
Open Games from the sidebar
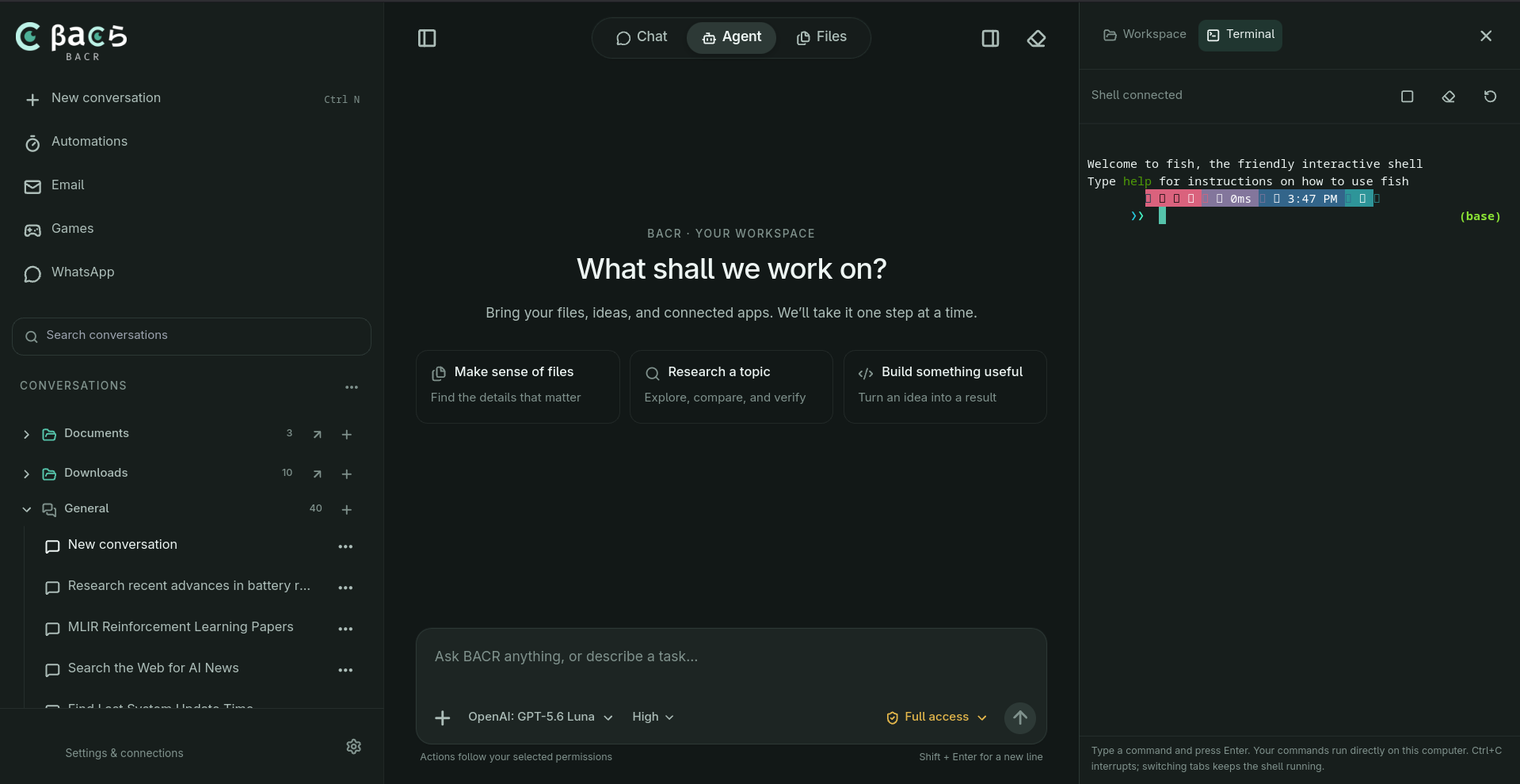192,229
